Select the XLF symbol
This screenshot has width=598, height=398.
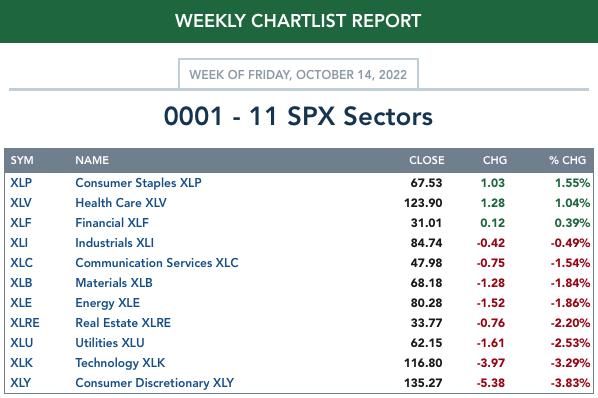21,223
